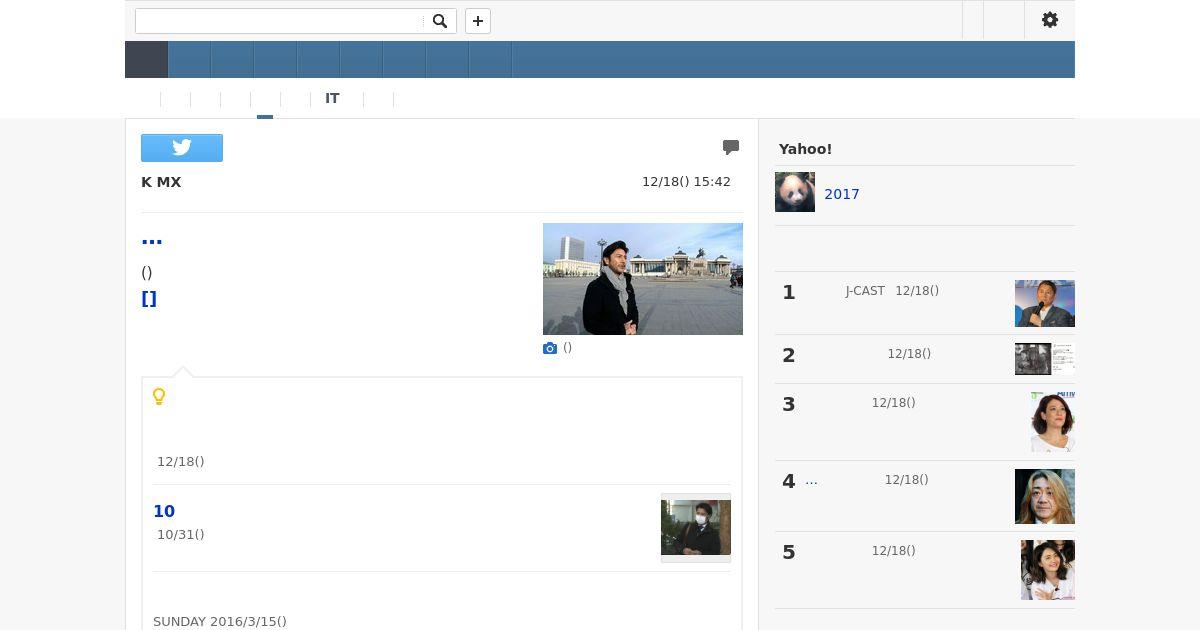Click the plus button beside search box
The width and height of the screenshot is (1200, 630).
478,21
